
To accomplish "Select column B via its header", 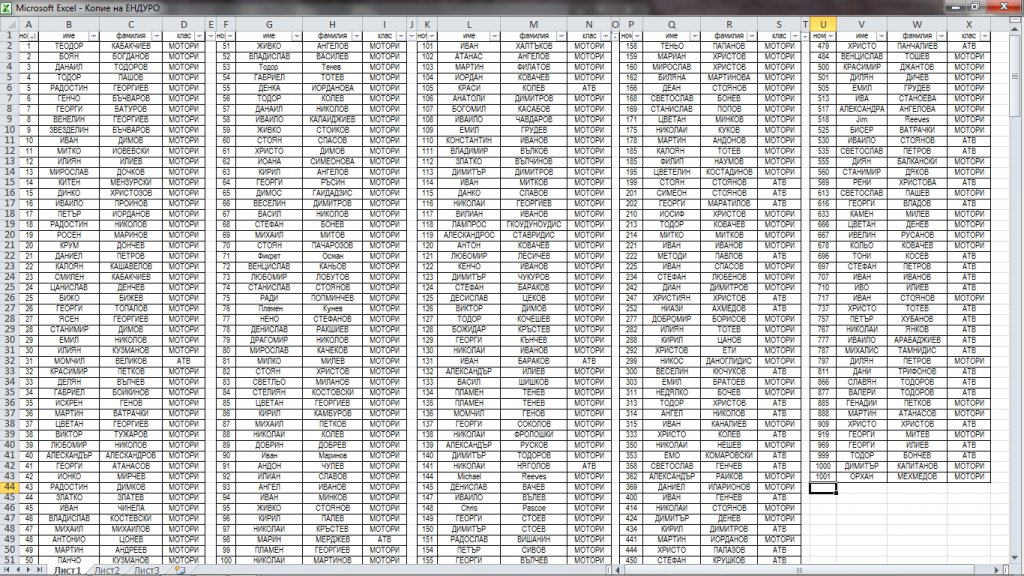I will tap(69, 24).
